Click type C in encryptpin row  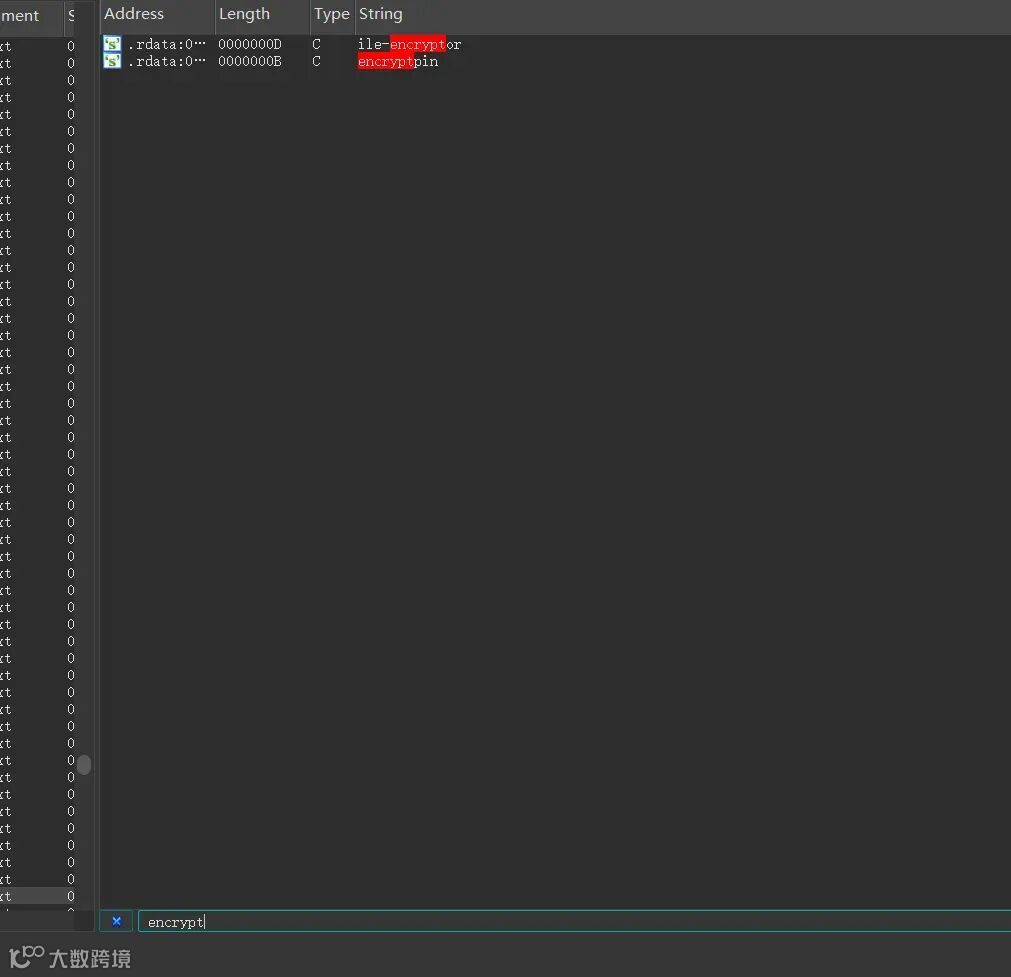click(317, 62)
